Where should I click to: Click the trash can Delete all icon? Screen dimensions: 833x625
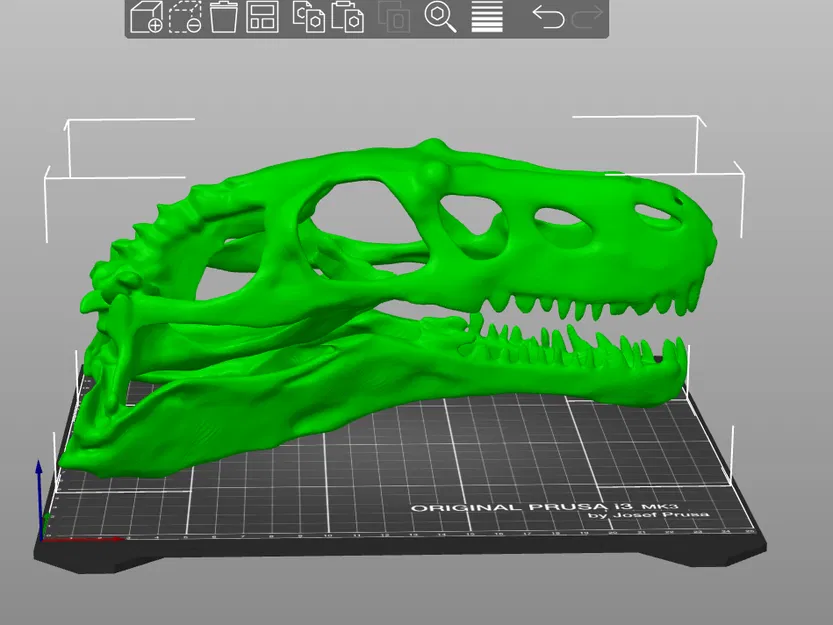click(x=223, y=17)
